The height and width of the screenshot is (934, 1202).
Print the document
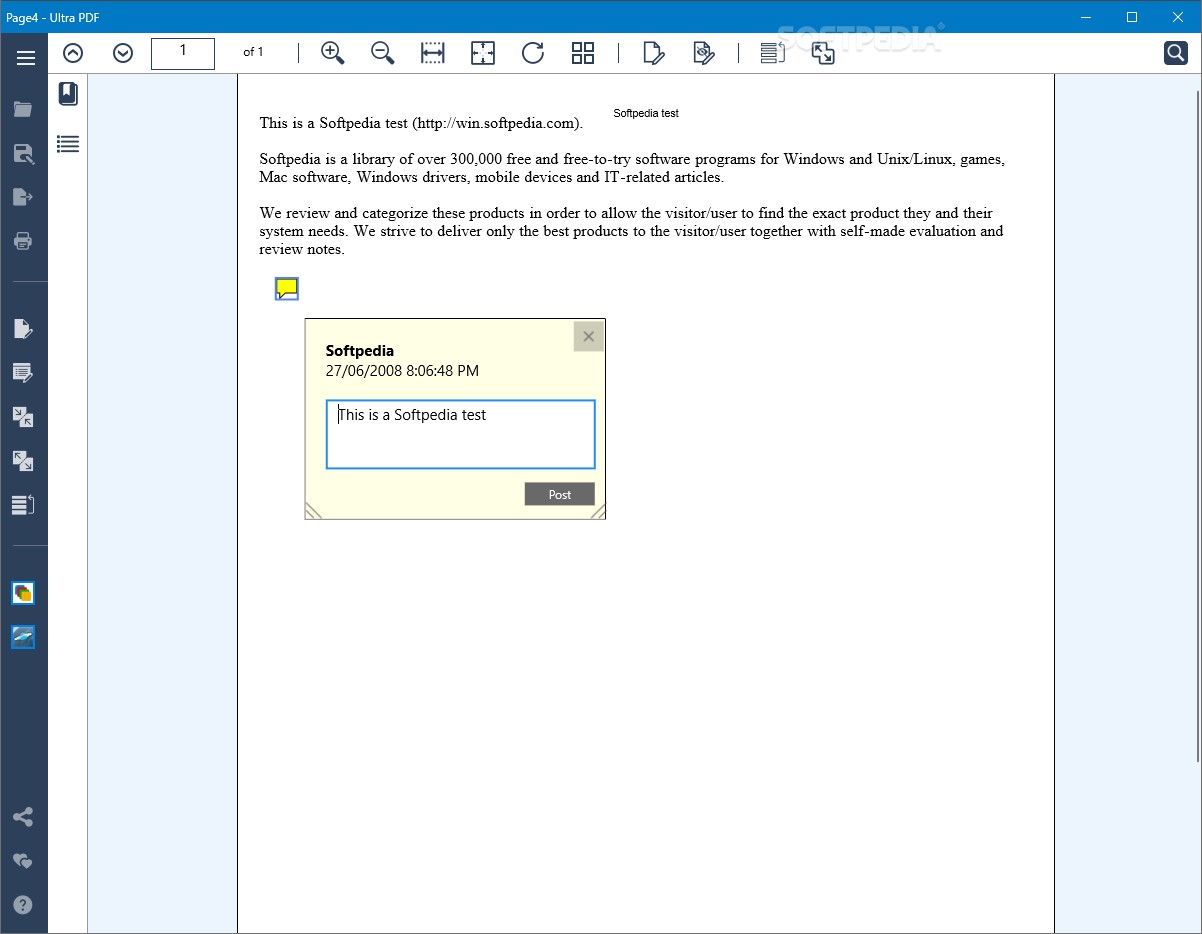click(23, 241)
